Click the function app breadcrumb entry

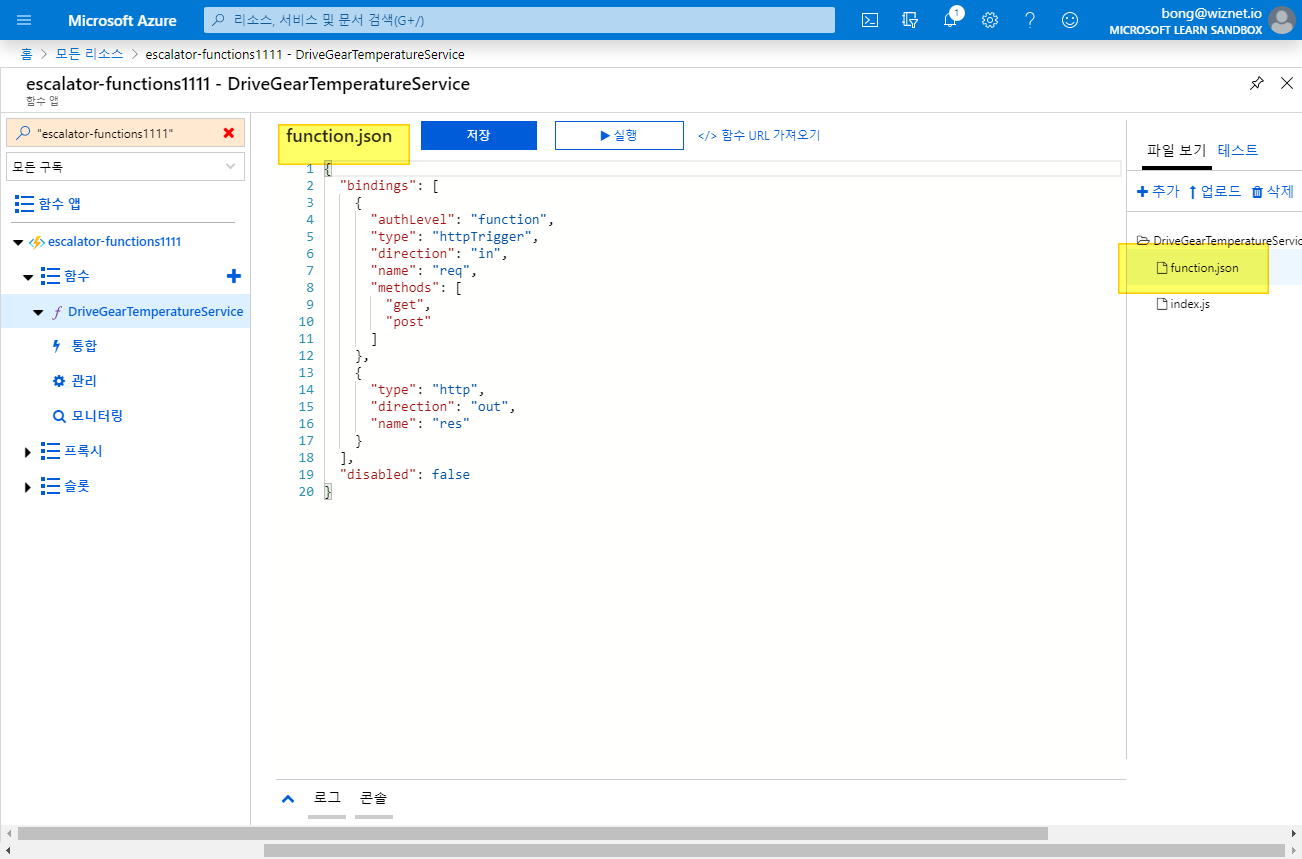304,54
